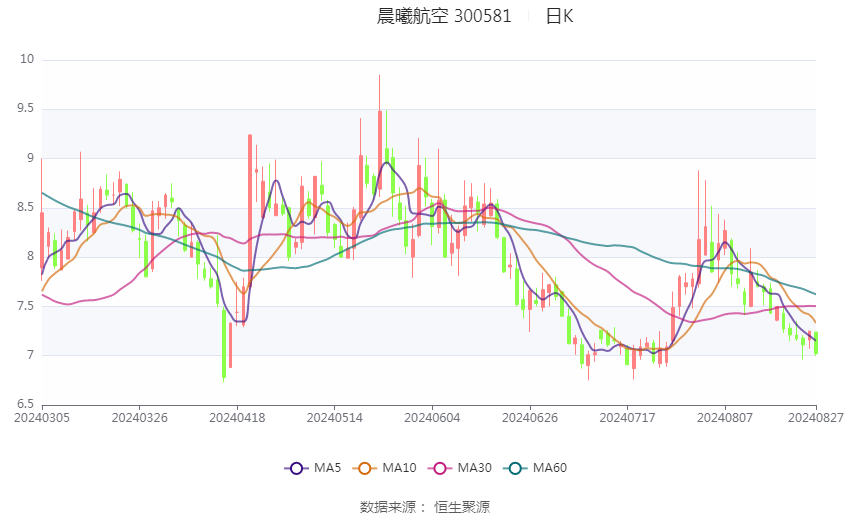Click the y-axis value 10

[27, 59]
